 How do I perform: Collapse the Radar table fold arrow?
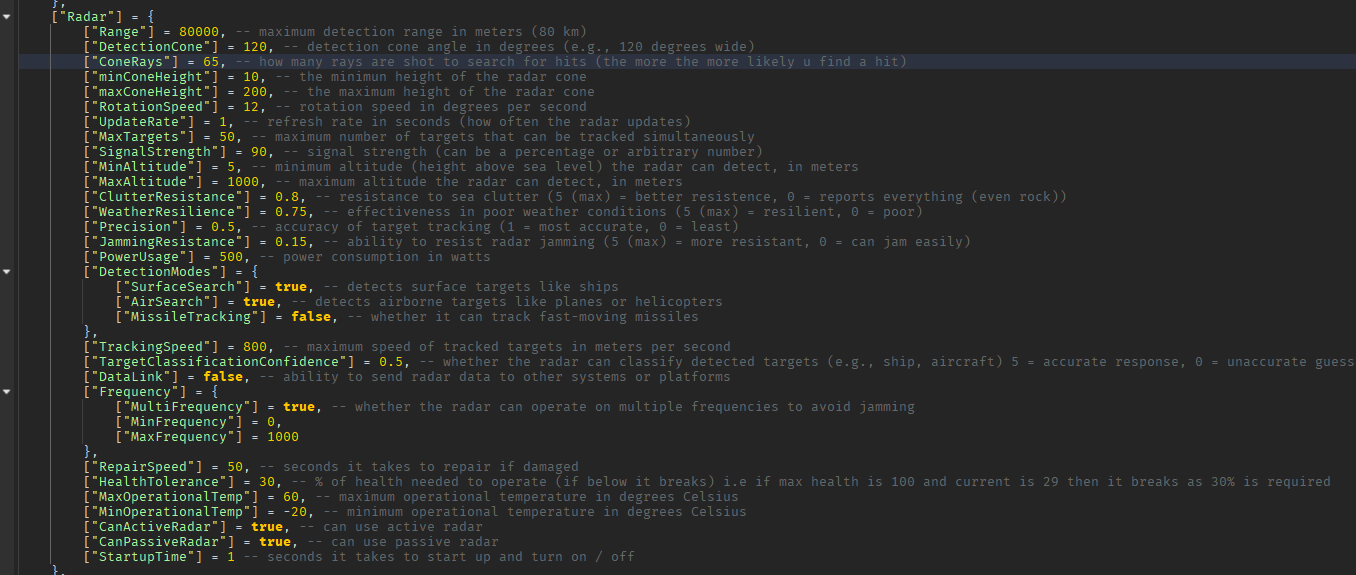pyautogui.click(x=7, y=16)
